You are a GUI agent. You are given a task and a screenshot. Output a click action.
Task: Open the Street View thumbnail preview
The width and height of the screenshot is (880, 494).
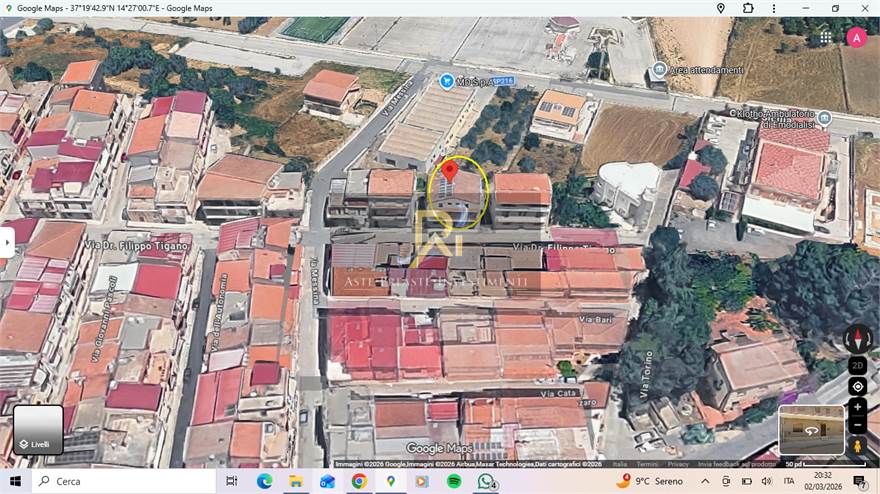[811, 430]
